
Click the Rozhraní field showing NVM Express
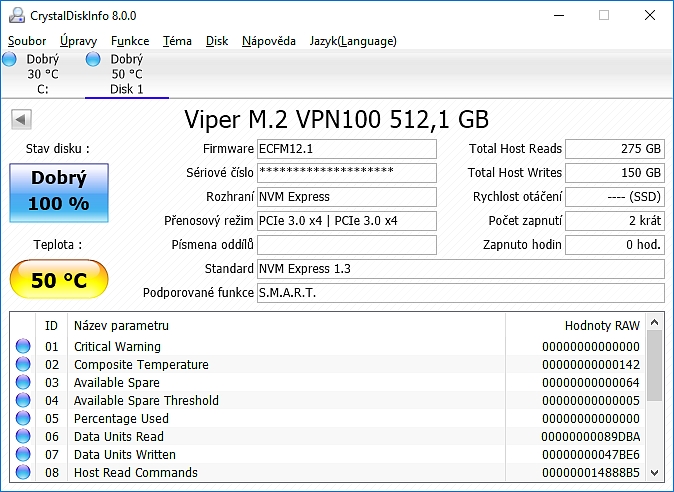tap(346, 197)
